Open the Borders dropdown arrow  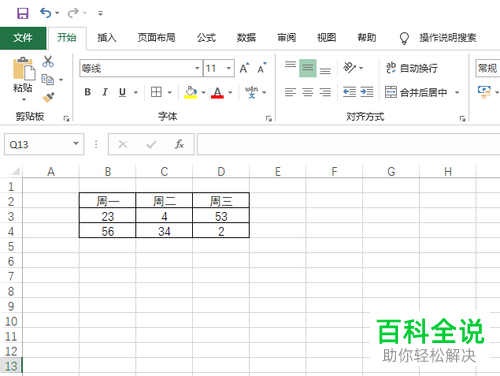coord(170,92)
